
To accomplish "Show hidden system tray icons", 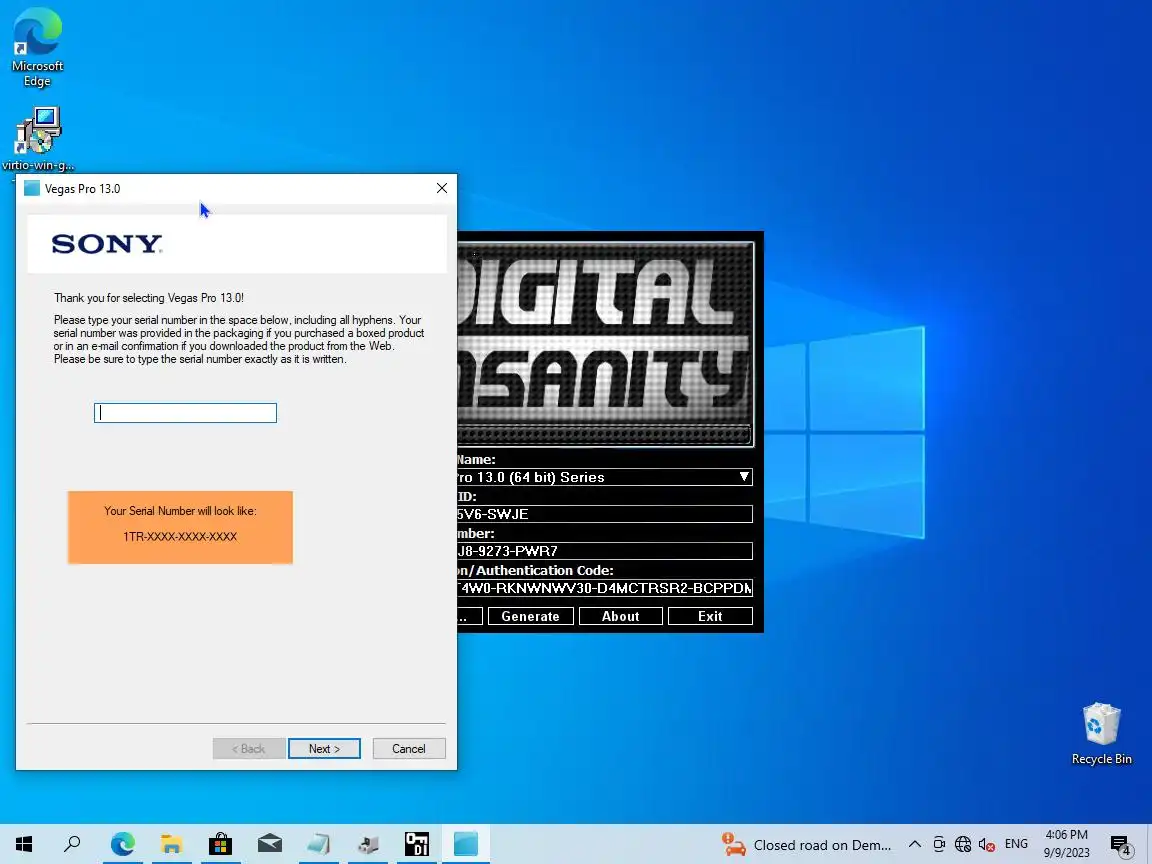I will tap(915, 844).
